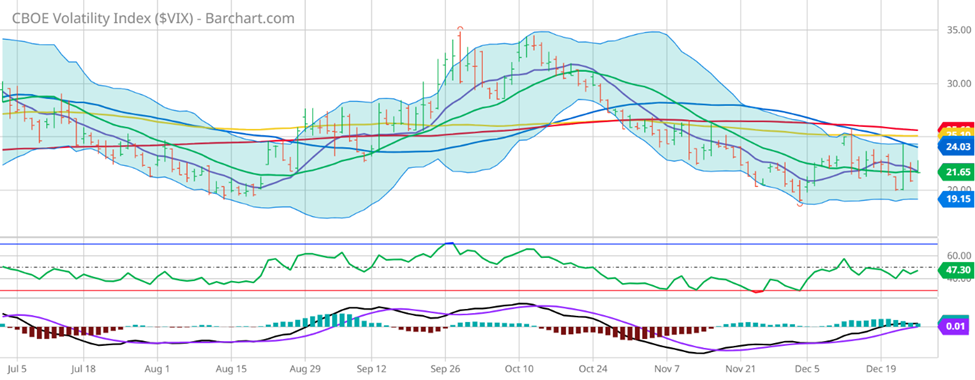Click the 30.00 price axis label
The image size is (975, 380).
pyautogui.click(x=958, y=84)
